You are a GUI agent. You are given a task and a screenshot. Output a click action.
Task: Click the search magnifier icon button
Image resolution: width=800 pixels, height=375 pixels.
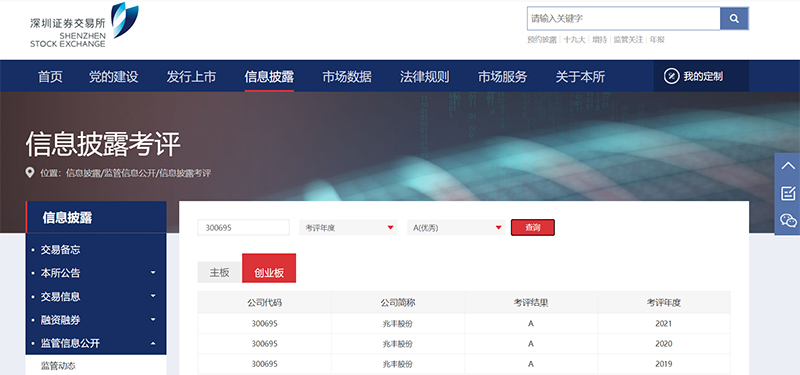pos(734,18)
